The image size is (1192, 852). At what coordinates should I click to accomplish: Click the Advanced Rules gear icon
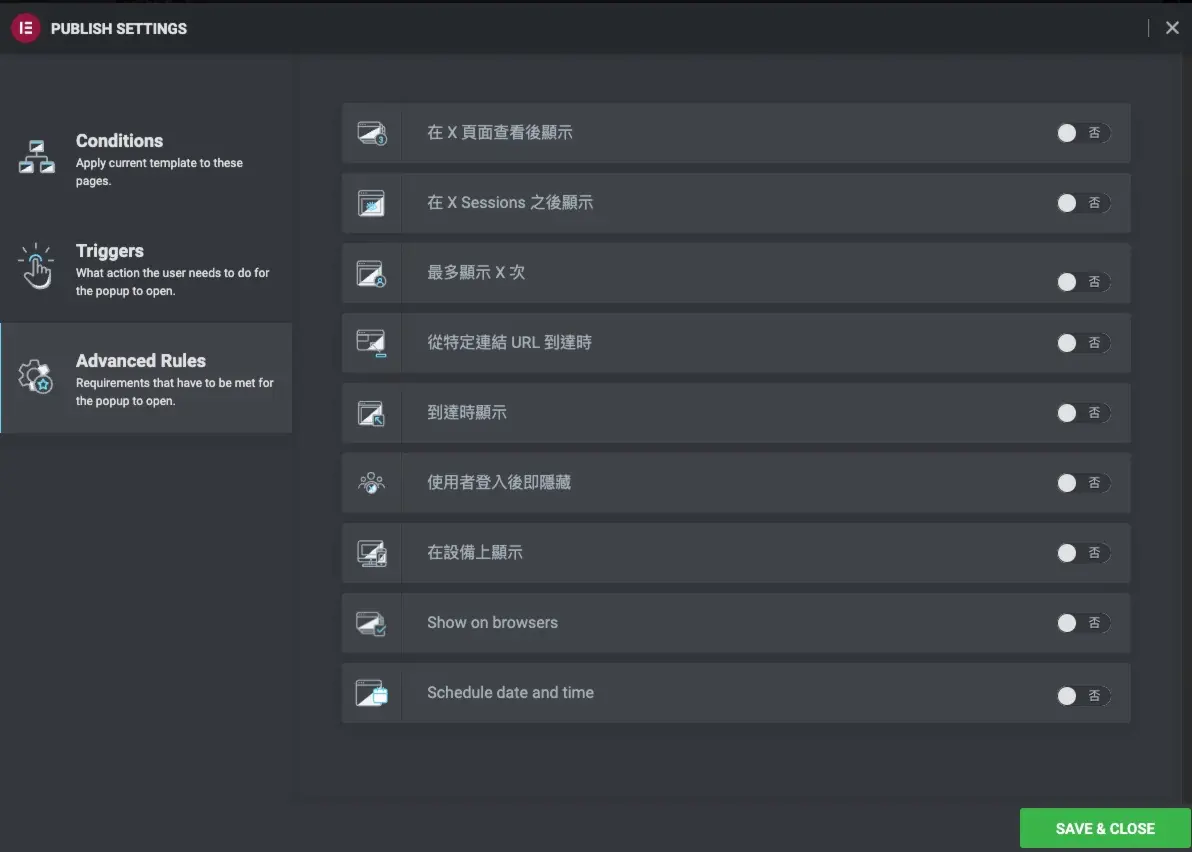[36, 376]
